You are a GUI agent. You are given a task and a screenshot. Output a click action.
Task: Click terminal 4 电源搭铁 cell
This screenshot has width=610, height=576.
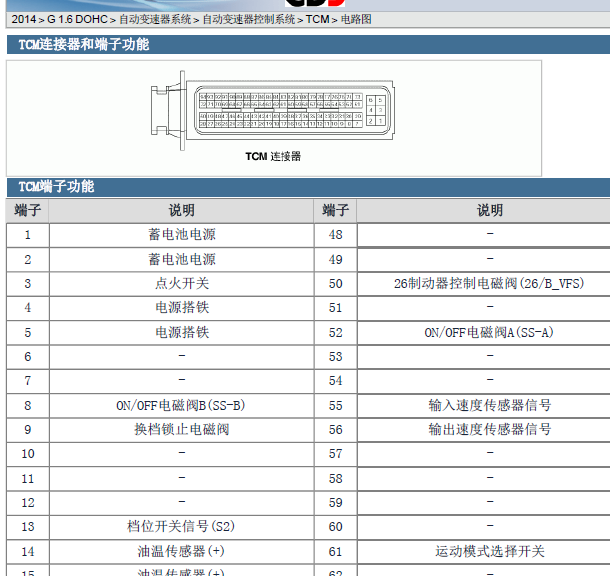tap(182, 308)
